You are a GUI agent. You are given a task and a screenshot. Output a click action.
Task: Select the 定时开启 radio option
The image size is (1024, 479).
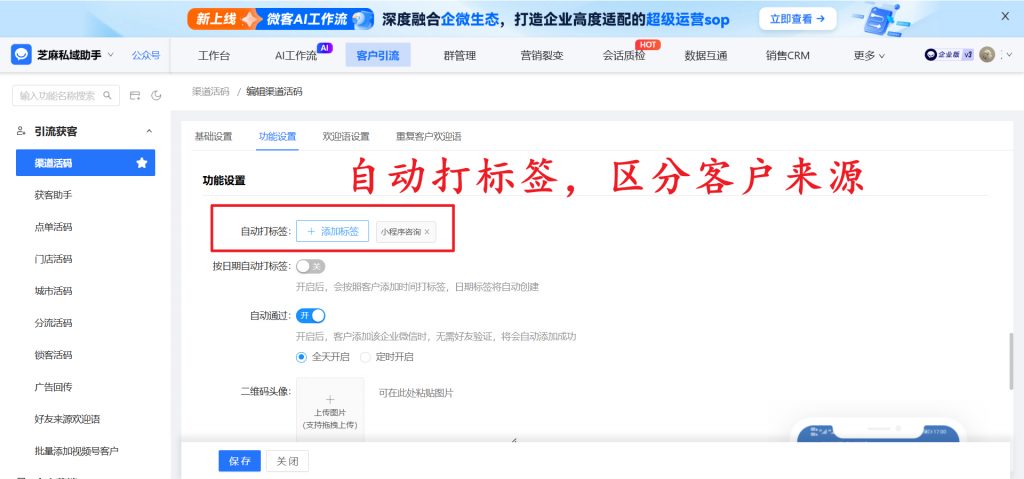coord(365,357)
